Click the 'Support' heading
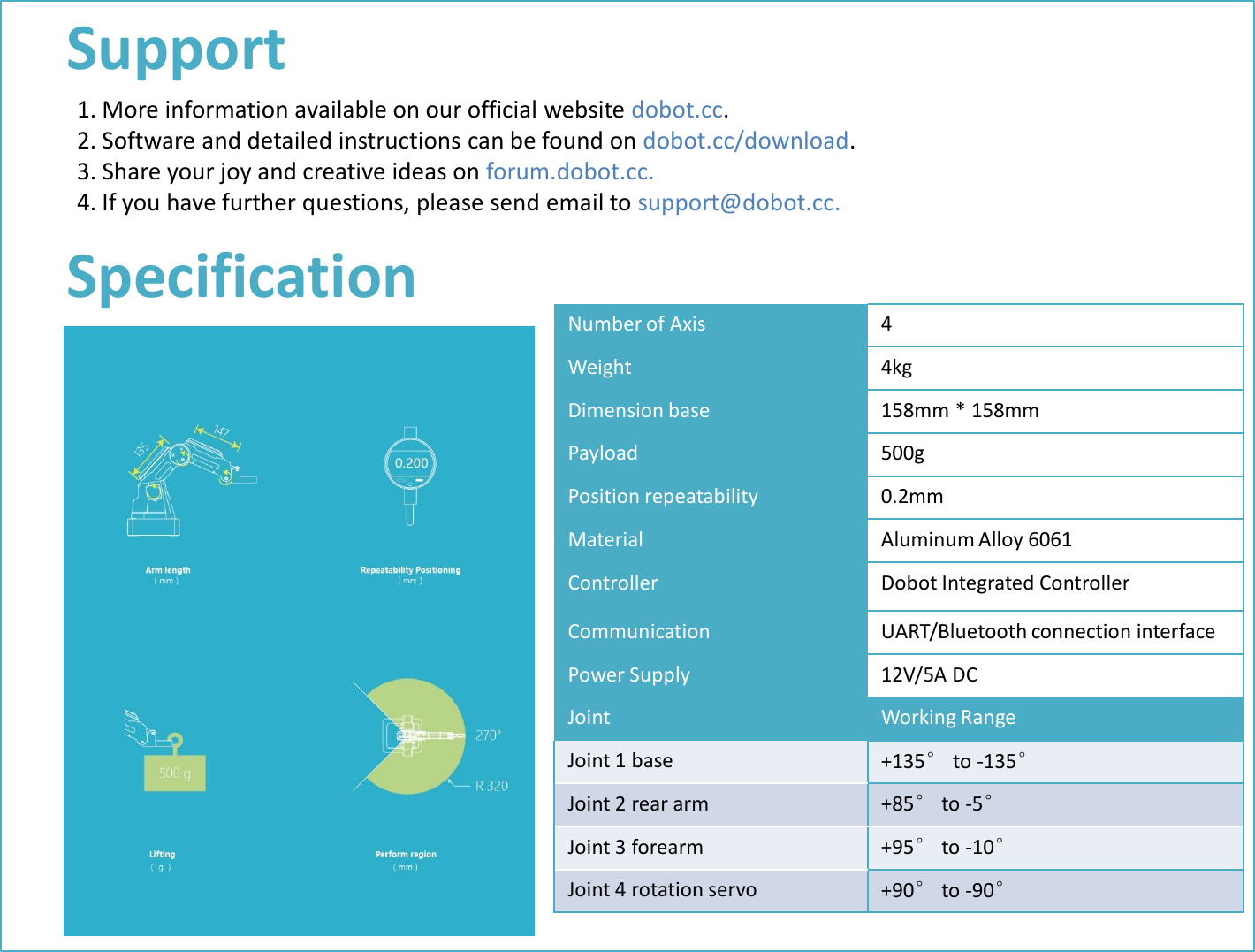The image size is (1255, 952). click(176, 50)
